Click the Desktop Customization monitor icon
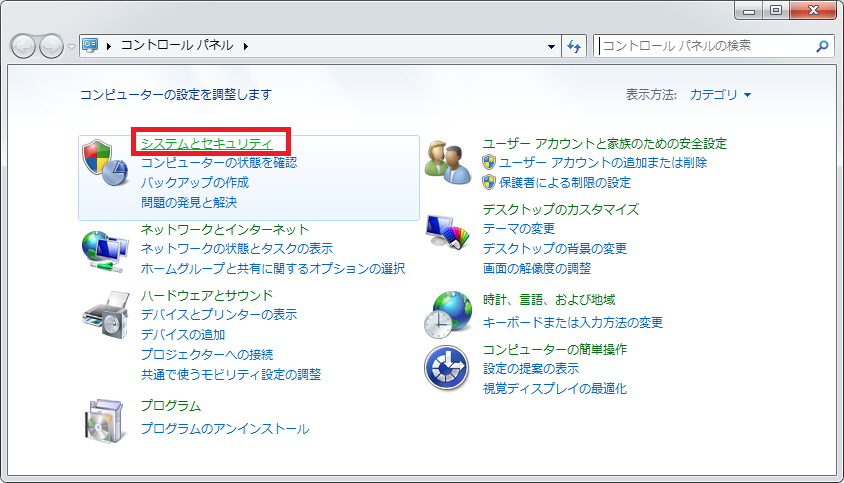The height and width of the screenshot is (483, 844). pos(447,236)
